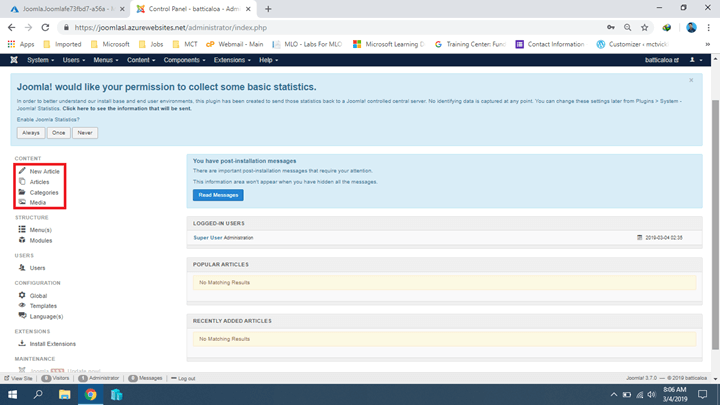
Task: Click the Always statistics button
Action: pyautogui.click(x=31, y=133)
